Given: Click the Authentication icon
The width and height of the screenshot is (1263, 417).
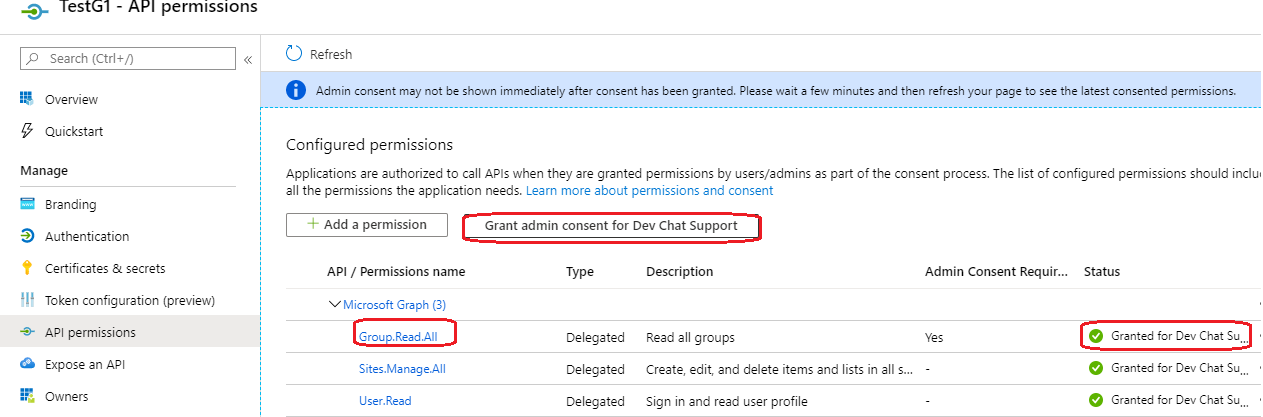Looking at the screenshot, I should pos(27,237).
